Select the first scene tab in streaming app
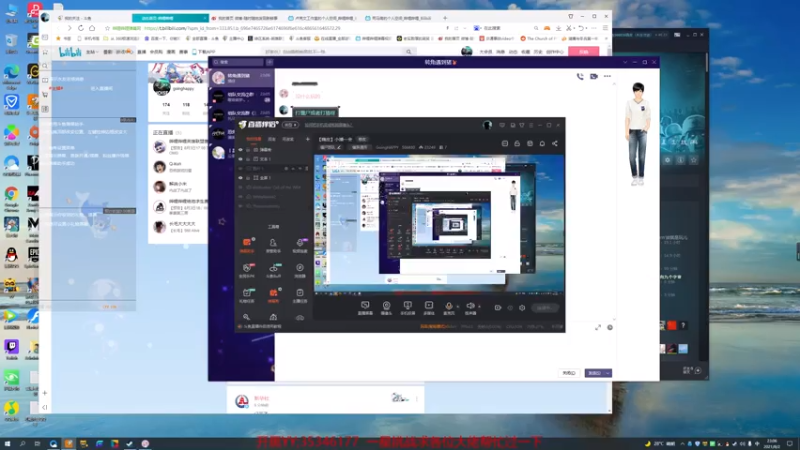The image size is (800, 450). click(254, 139)
